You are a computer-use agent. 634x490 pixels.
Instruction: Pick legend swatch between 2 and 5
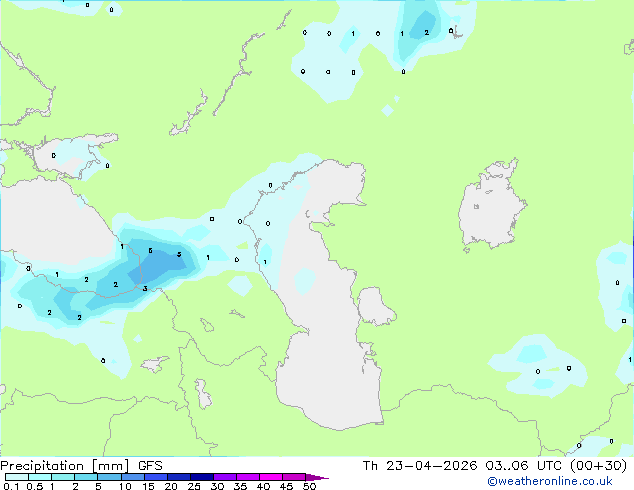[x=86, y=477]
